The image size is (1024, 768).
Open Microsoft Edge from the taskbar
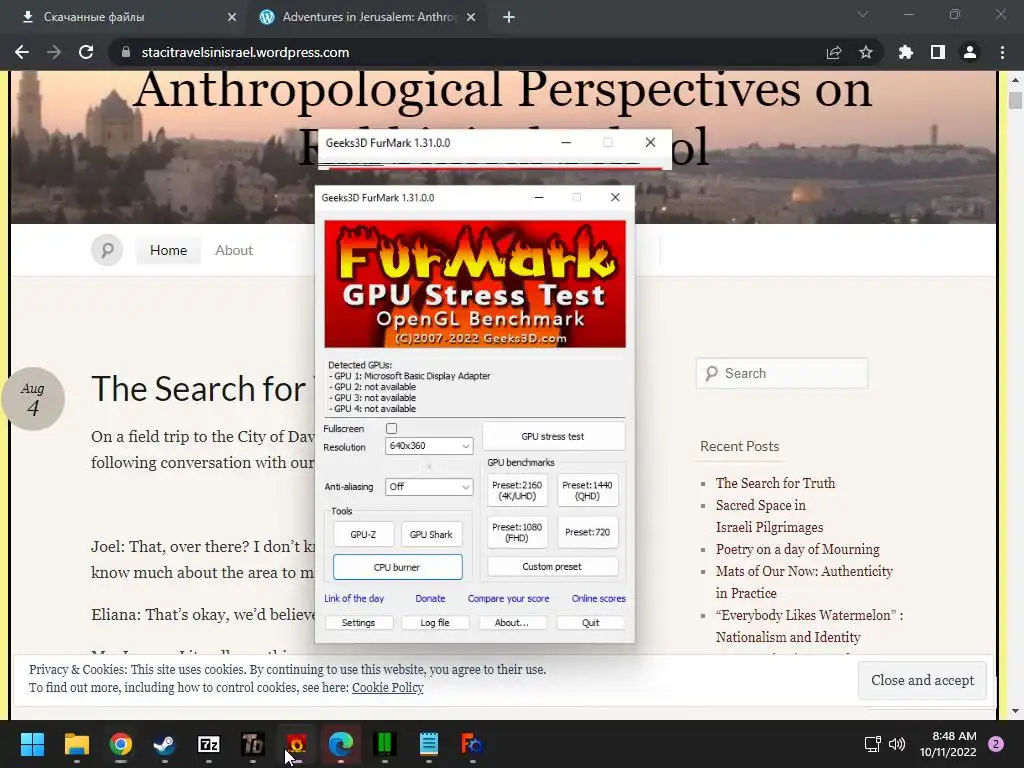[x=341, y=744]
